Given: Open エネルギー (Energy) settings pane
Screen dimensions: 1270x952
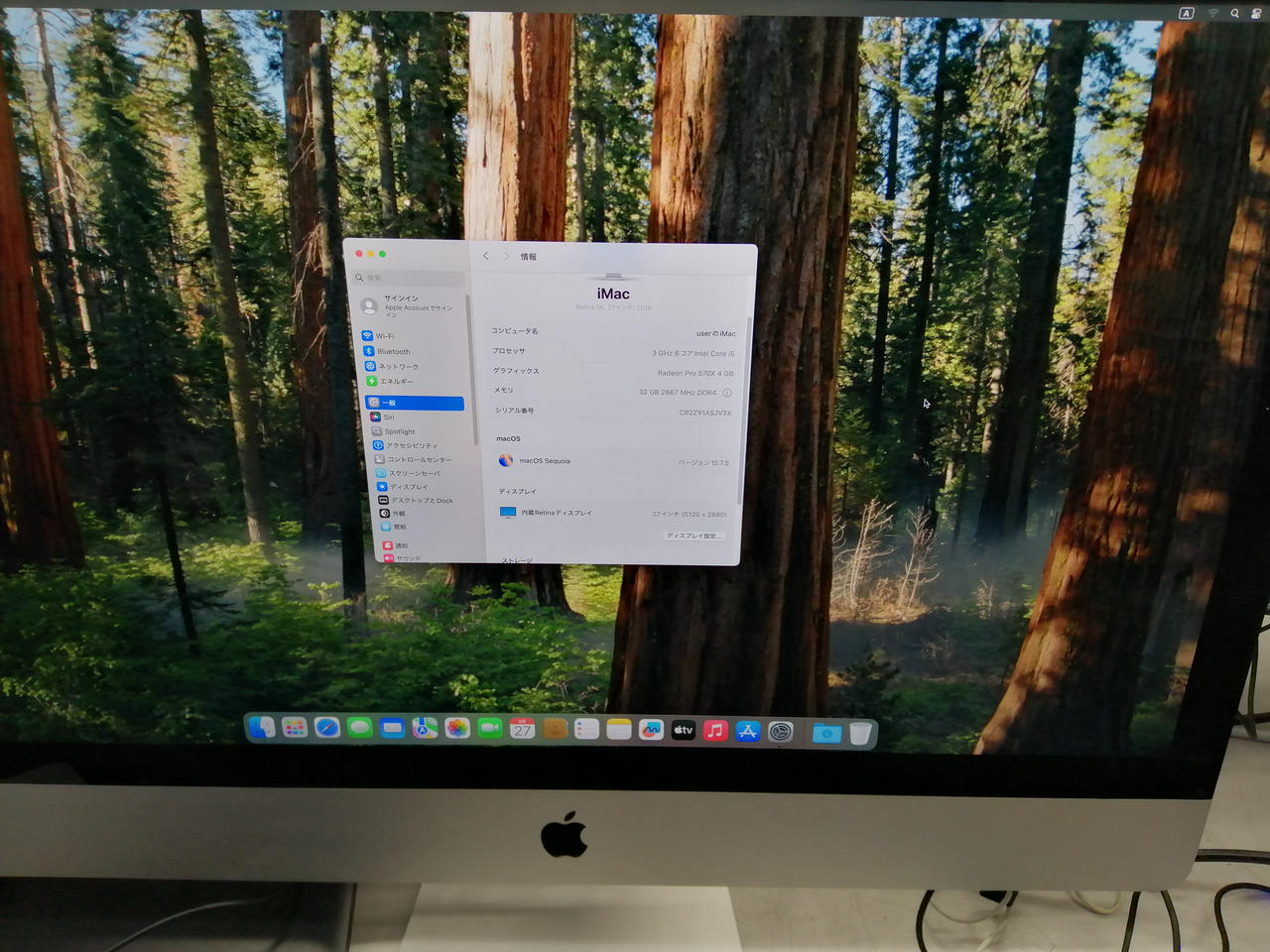Looking at the screenshot, I should click(x=396, y=381).
